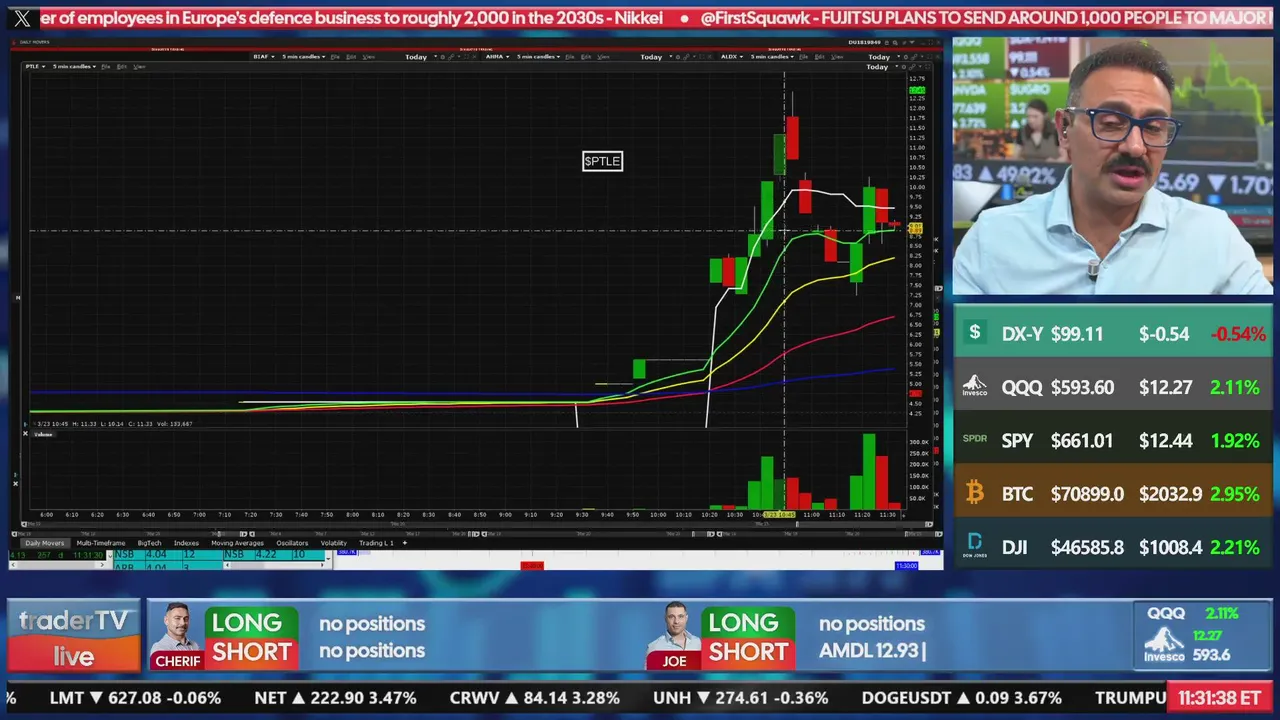
Task: Open ALDX symbol dropdown
Action: (x=732, y=57)
